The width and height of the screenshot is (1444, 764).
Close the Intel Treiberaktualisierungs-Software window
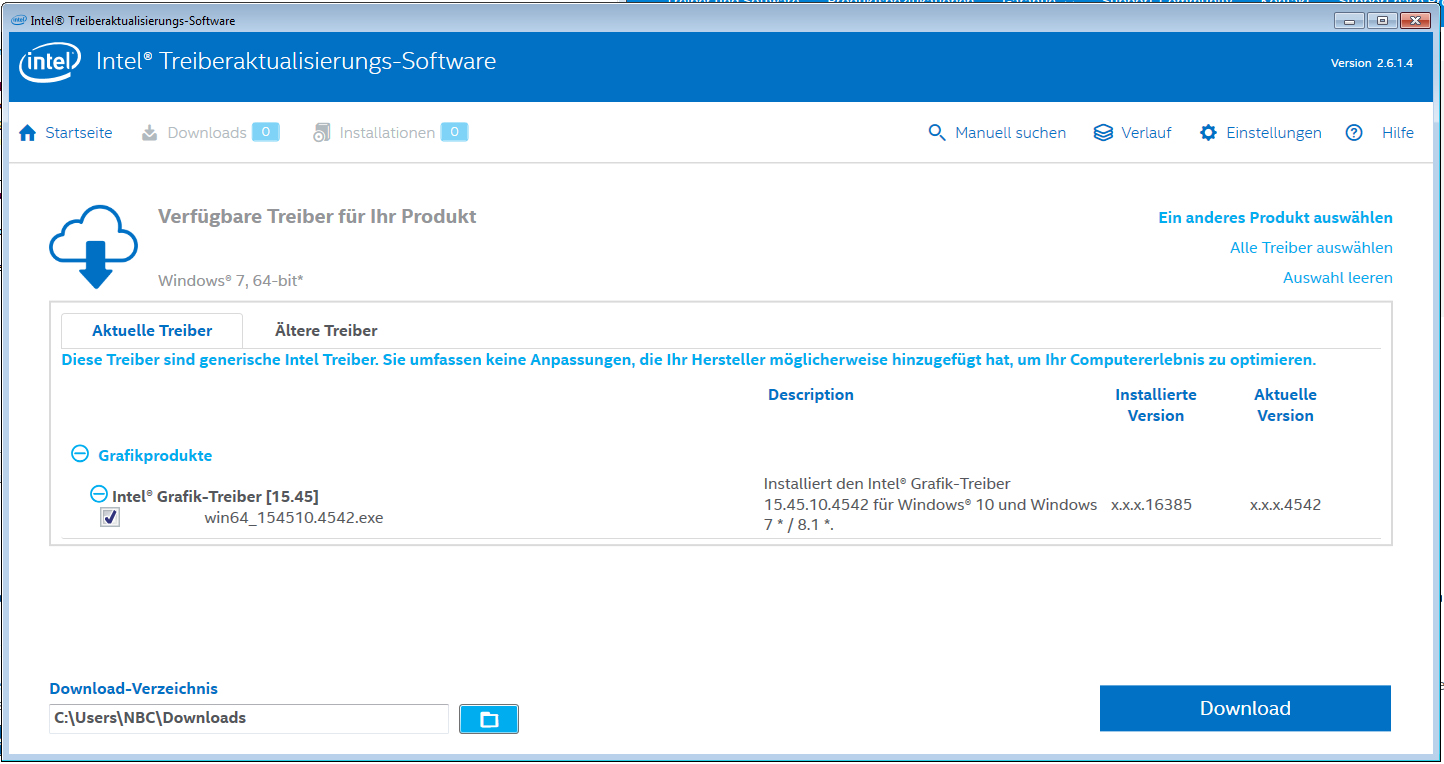pos(1416,20)
